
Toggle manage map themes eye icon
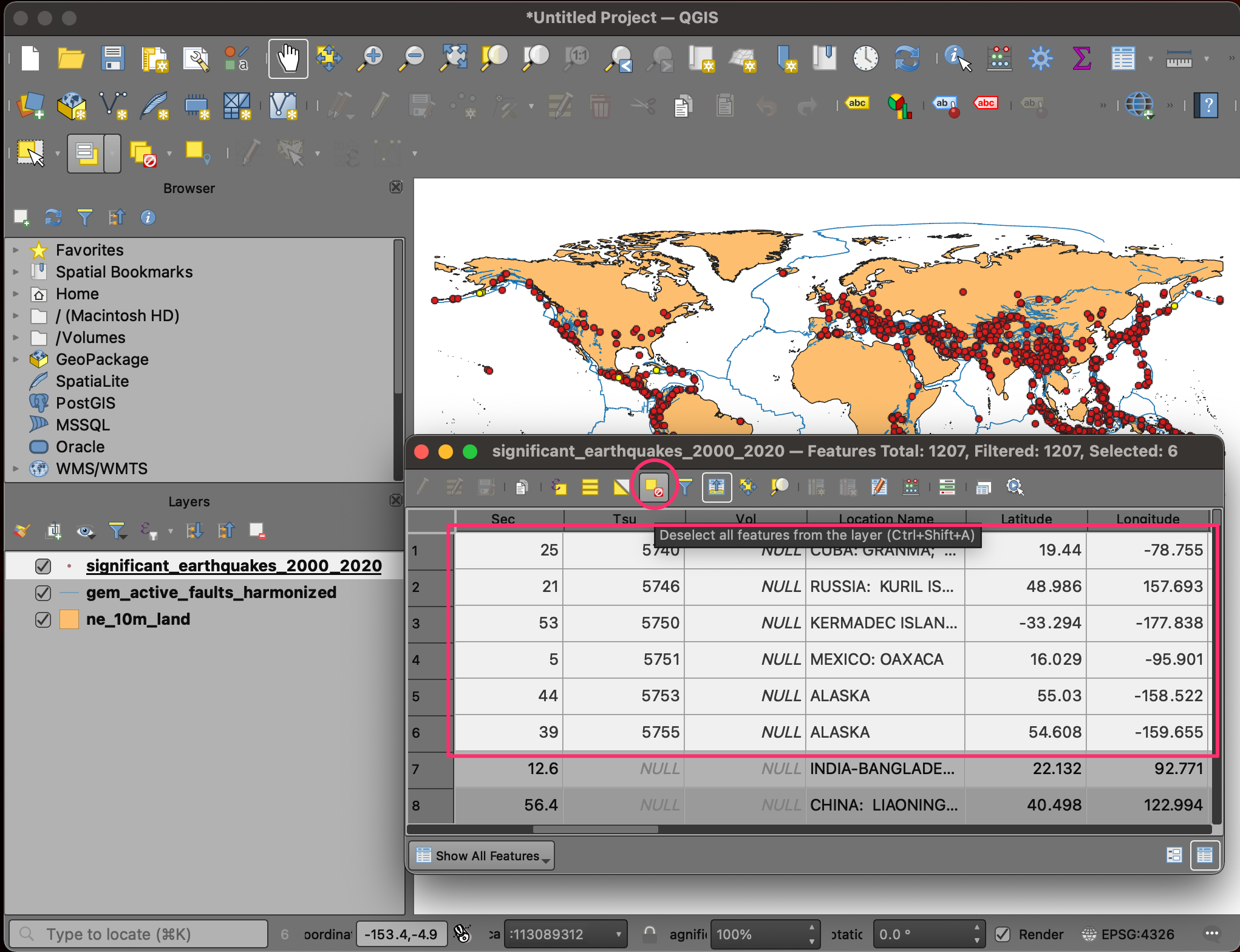point(85,531)
